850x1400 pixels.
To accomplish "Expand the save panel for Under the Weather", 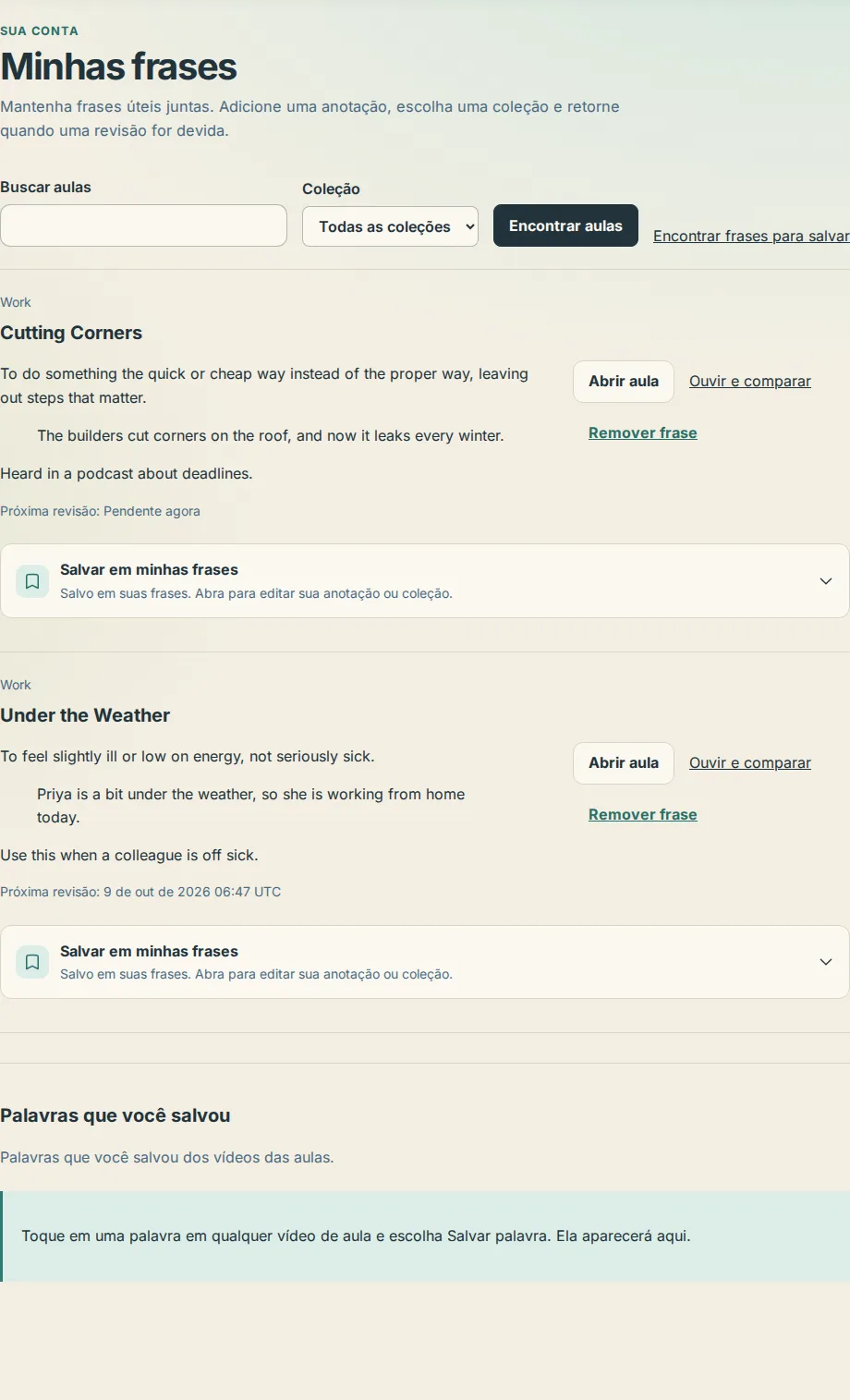I will coord(425,962).
